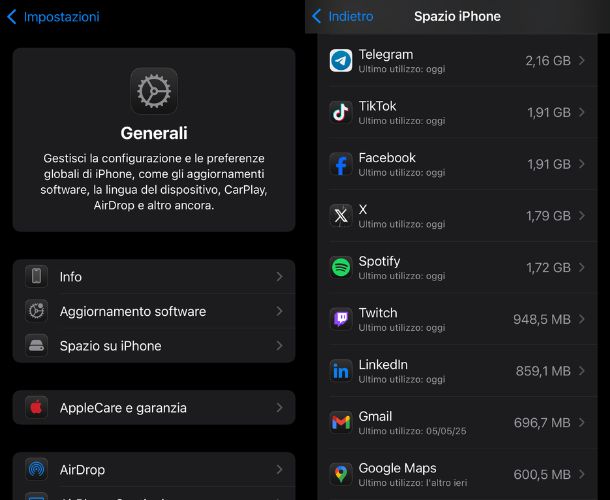The height and width of the screenshot is (500, 610).
Task: Open Aggiornamento software menu item
Action: click(x=154, y=311)
